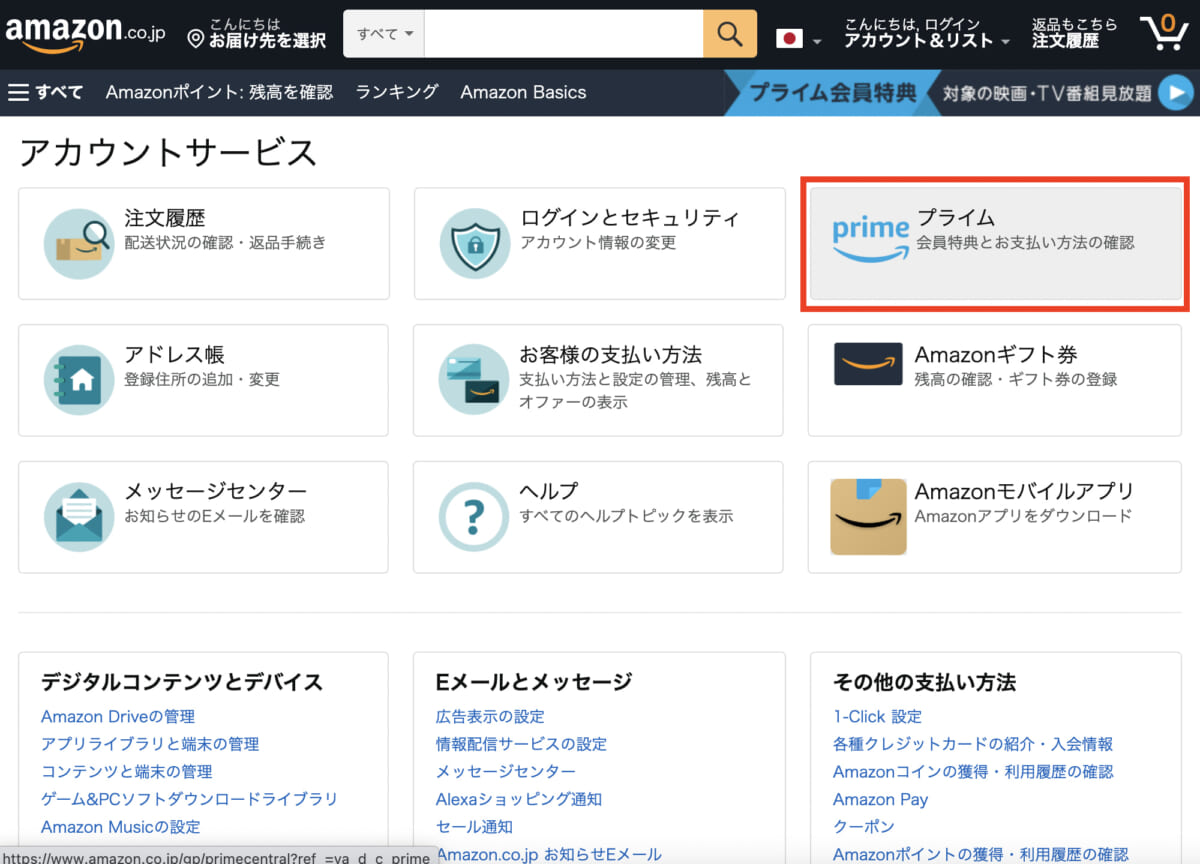Click Amazon.co.jp お知らせEメール link
The width and height of the screenshot is (1200, 864).
pos(549,854)
